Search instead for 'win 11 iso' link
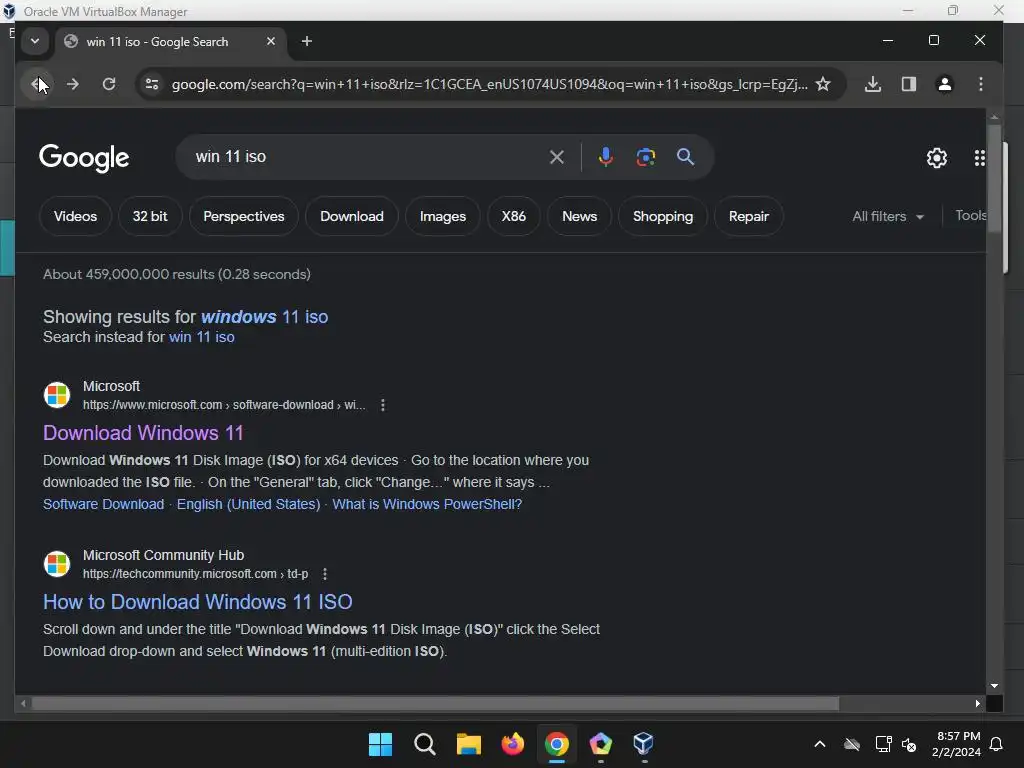Viewport: 1024px width, 768px height. tap(202, 337)
